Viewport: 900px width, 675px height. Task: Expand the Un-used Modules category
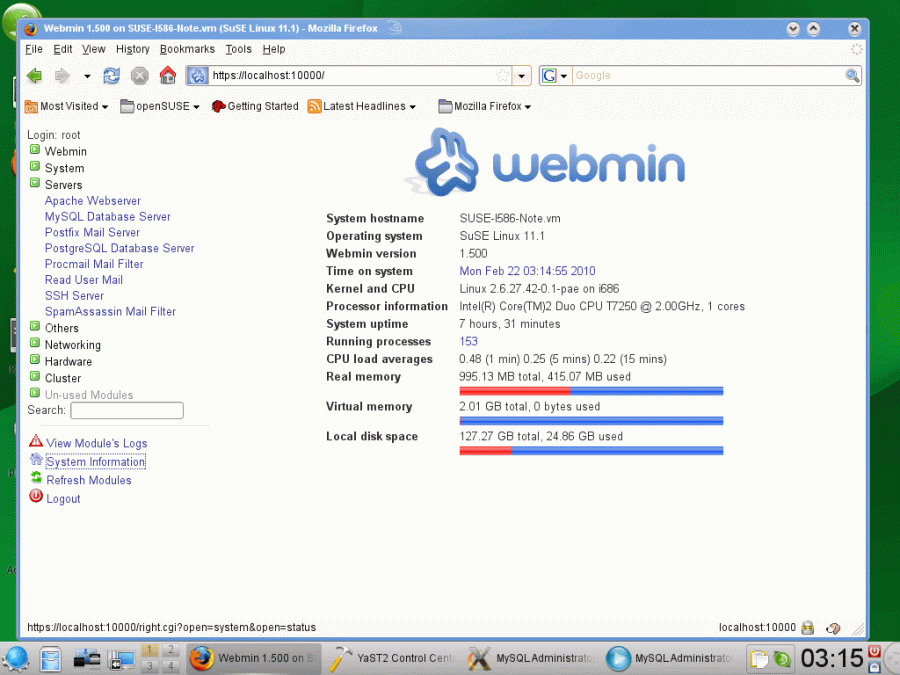coord(34,393)
